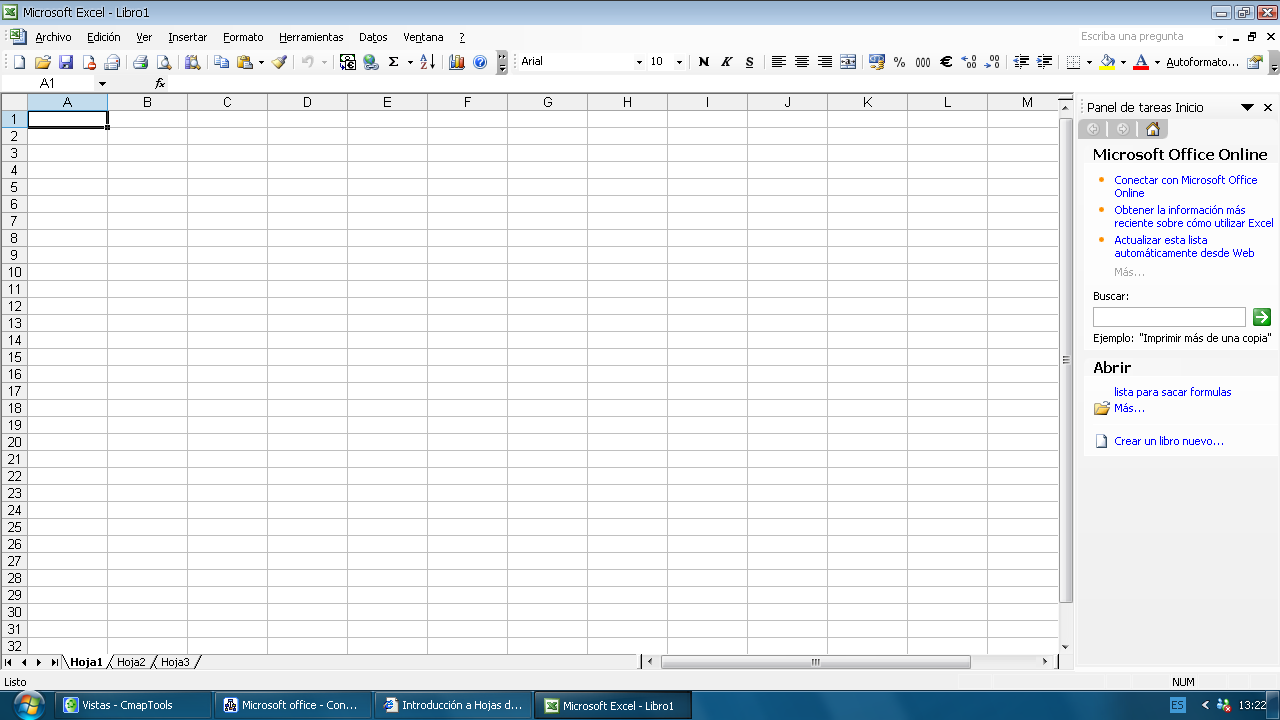Center cell text horizontally
Screen dimensions: 1280x720
[x=802, y=62]
